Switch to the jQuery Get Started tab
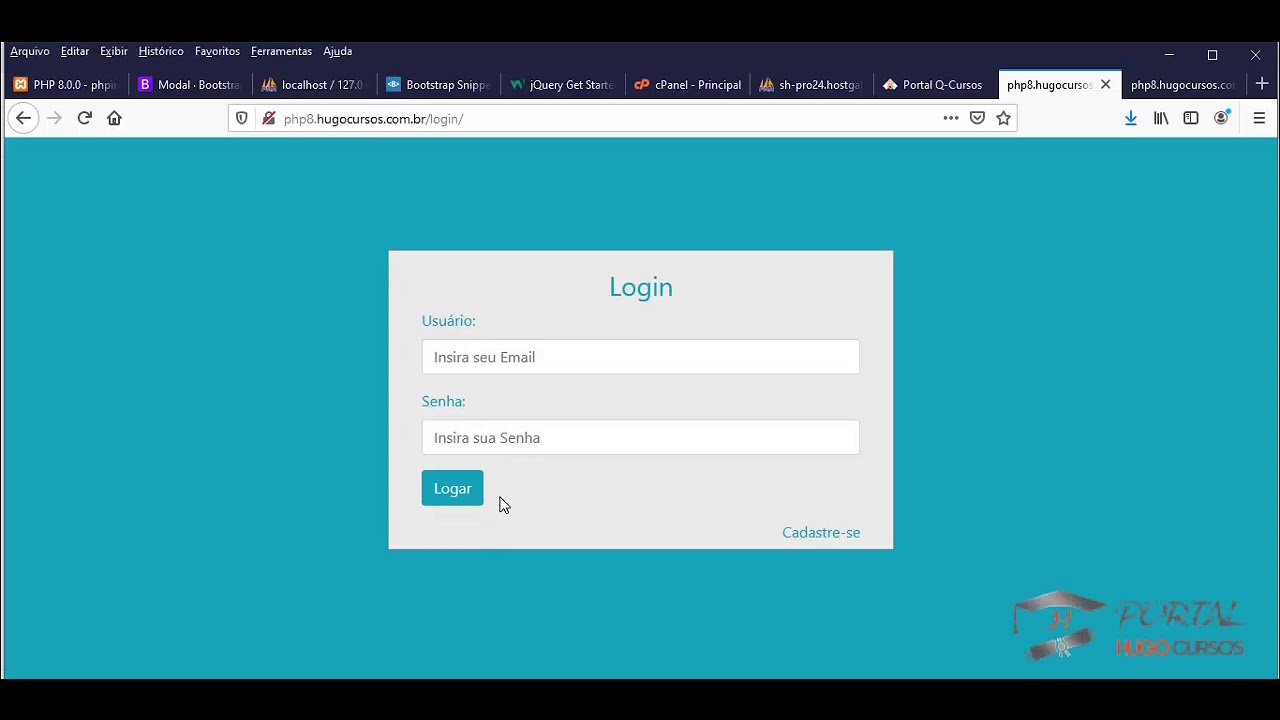1280x720 pixels. click(562, 85)
